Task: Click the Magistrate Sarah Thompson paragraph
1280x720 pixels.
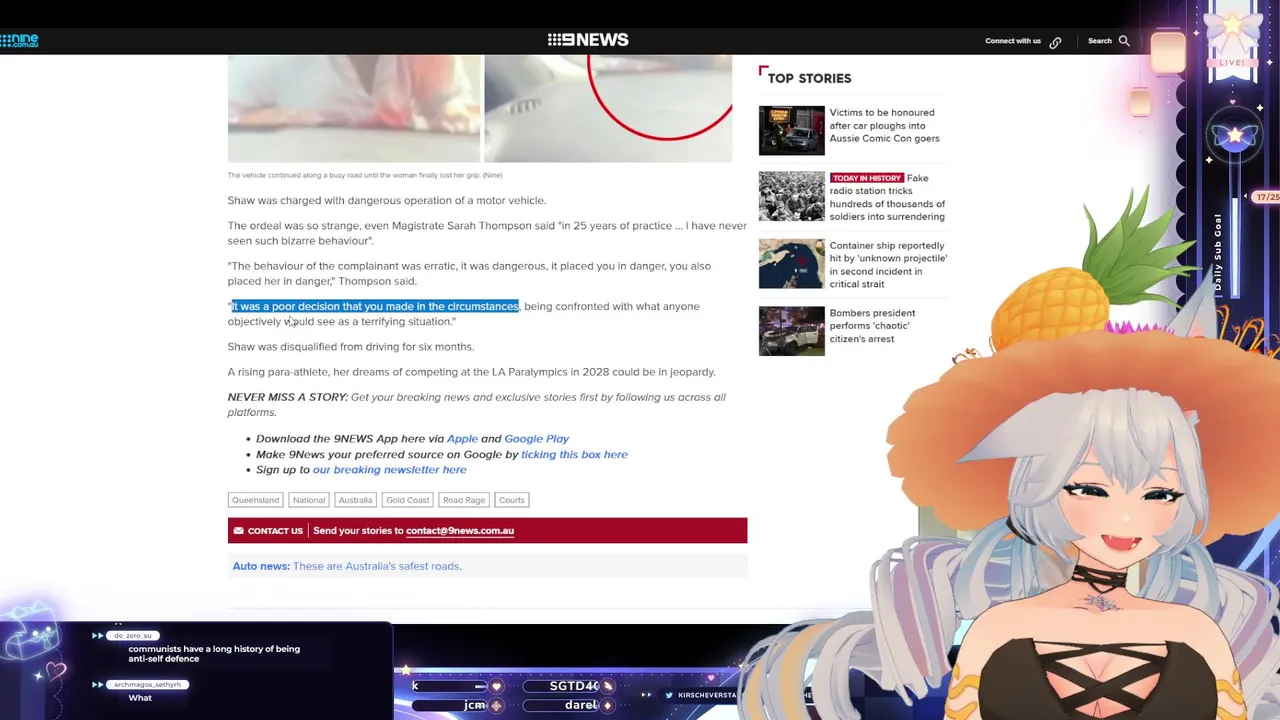Action: (487, 233)
